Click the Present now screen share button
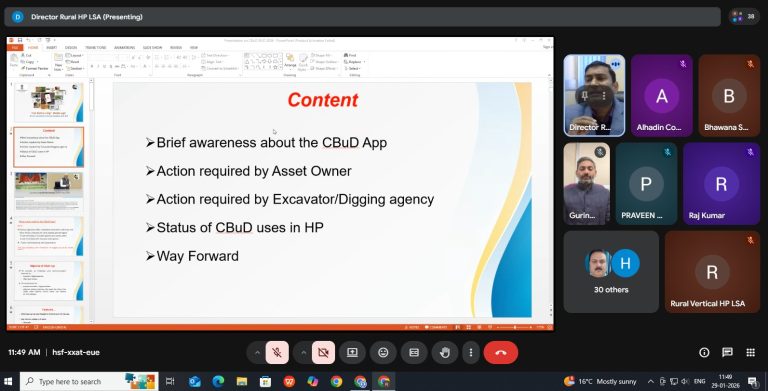The image size is (768, 391). coord(352,352)
